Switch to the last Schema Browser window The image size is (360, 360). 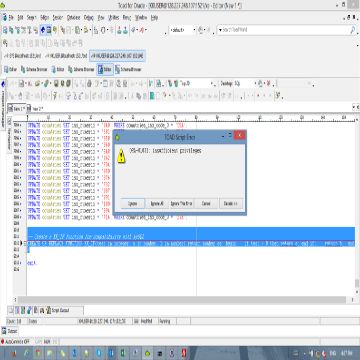[x=128, y=69]
